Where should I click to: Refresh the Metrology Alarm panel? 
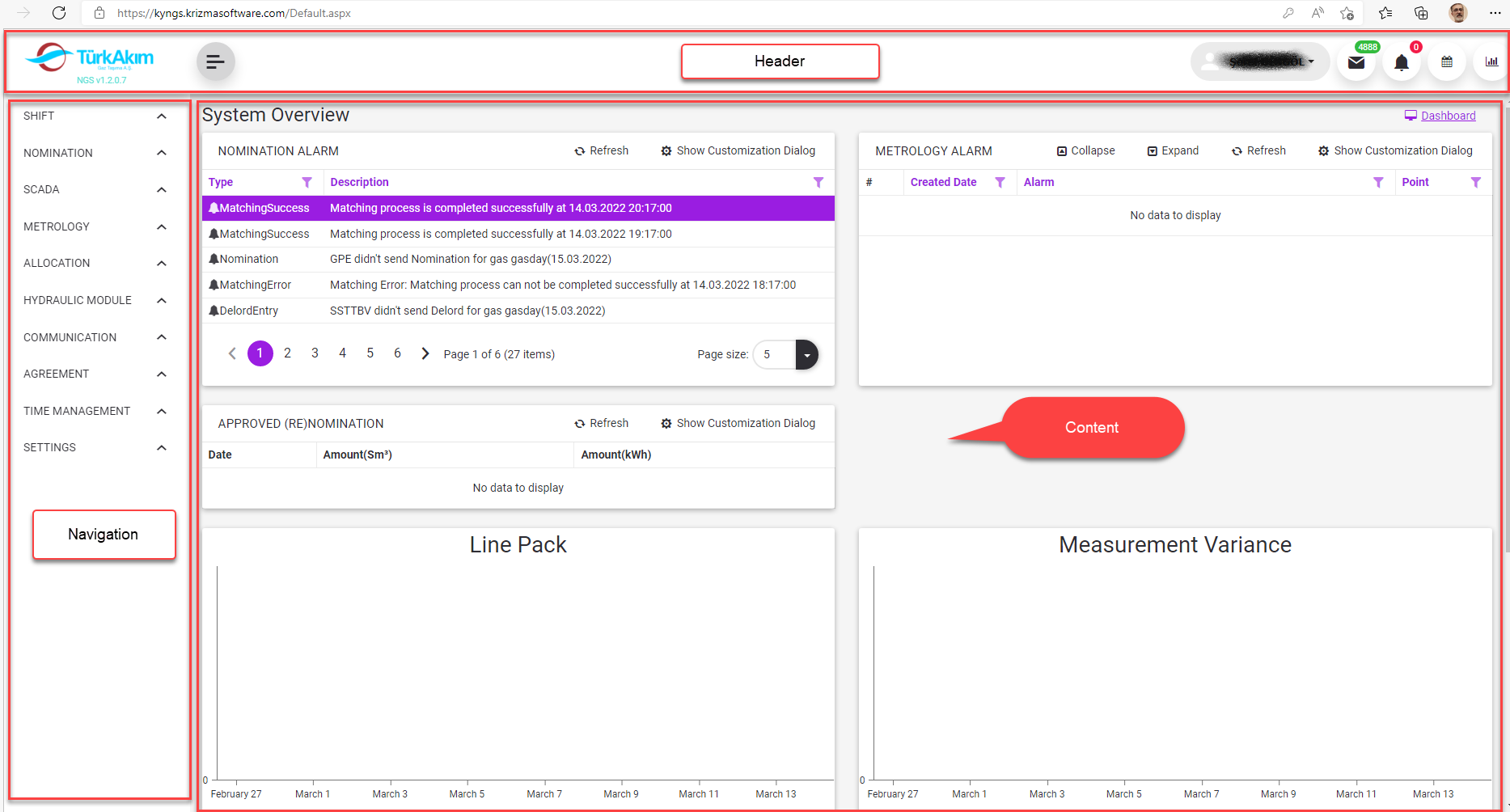point(1258,151)
